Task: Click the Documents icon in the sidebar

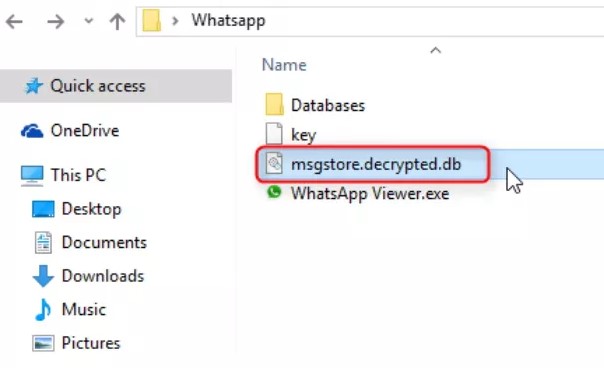Action: click(43, 243)
